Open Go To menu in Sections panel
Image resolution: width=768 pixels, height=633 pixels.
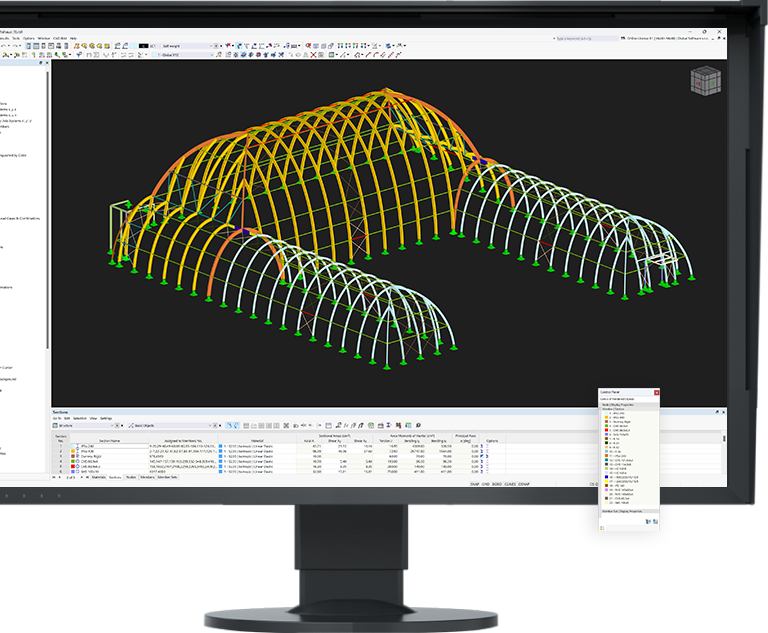[57, 418]
